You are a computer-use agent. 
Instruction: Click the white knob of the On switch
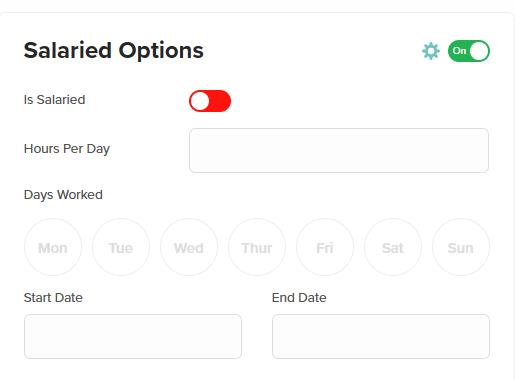pos(479,51)
